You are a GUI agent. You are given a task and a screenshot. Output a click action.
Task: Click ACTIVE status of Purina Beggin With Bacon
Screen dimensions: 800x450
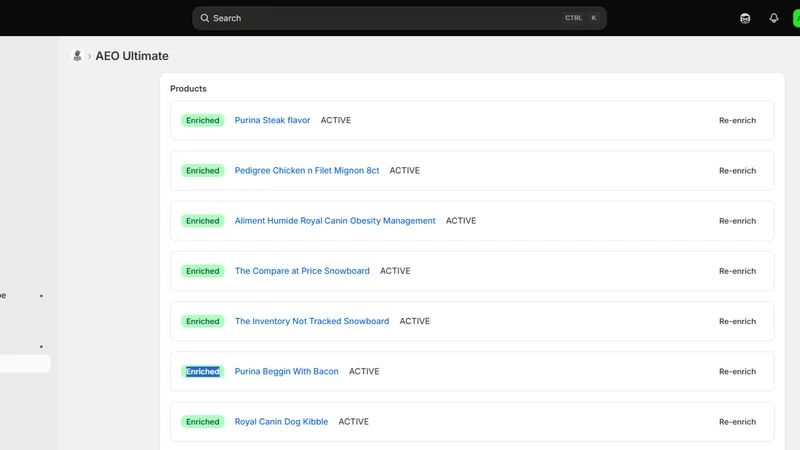point(364,371)
